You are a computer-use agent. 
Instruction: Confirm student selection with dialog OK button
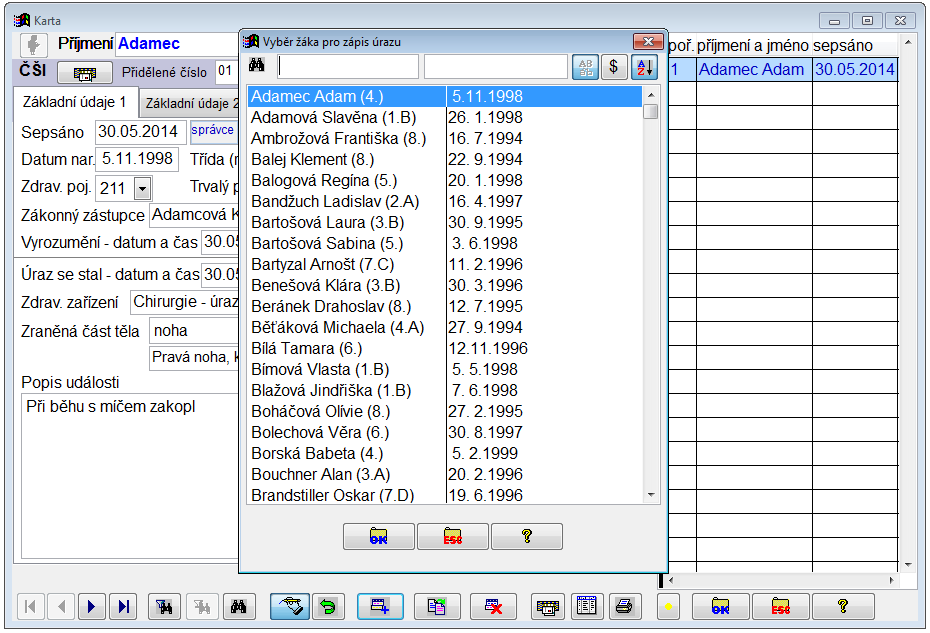click(378, 537)
